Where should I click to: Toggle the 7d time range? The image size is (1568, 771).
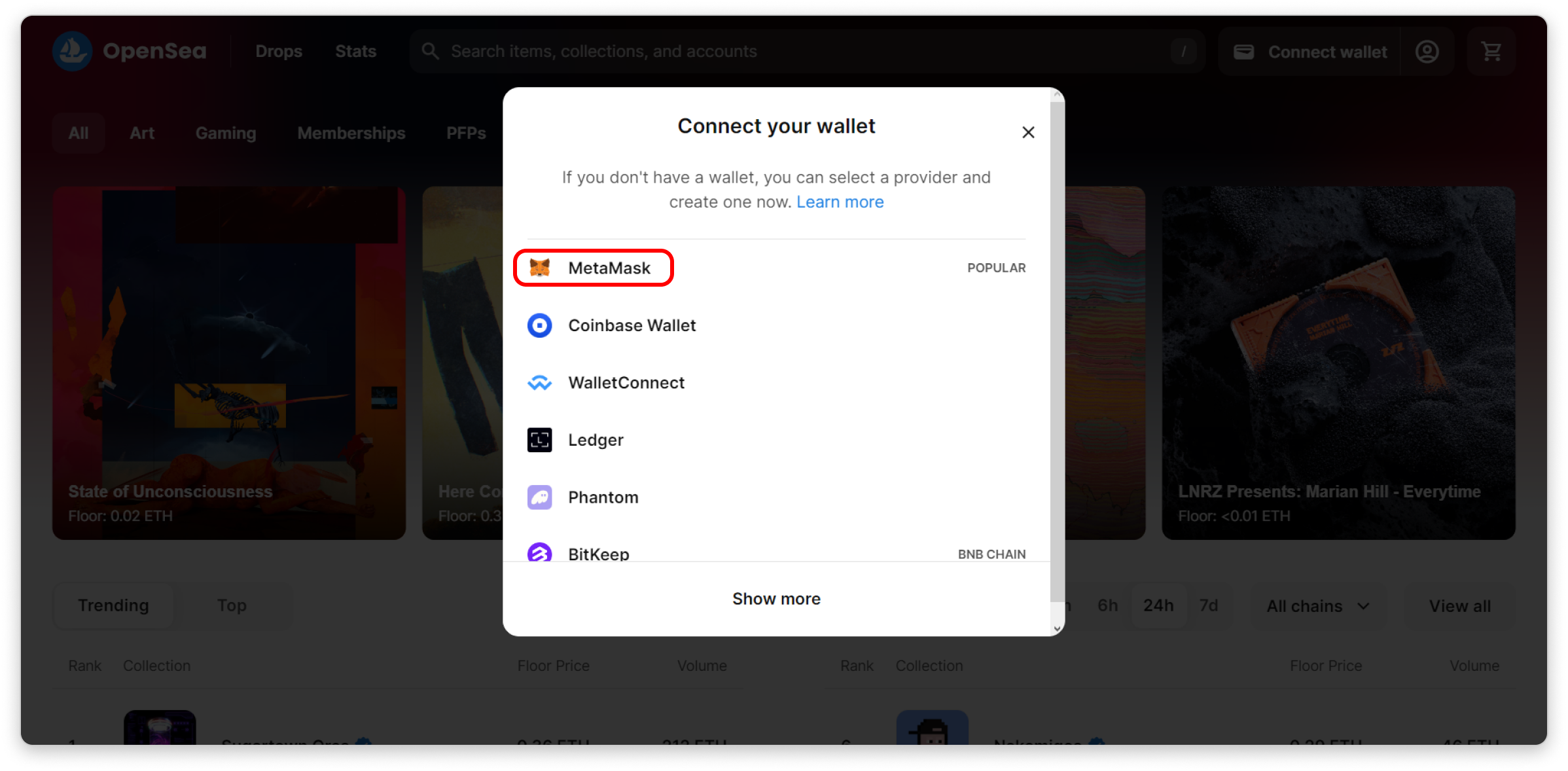1208,605
